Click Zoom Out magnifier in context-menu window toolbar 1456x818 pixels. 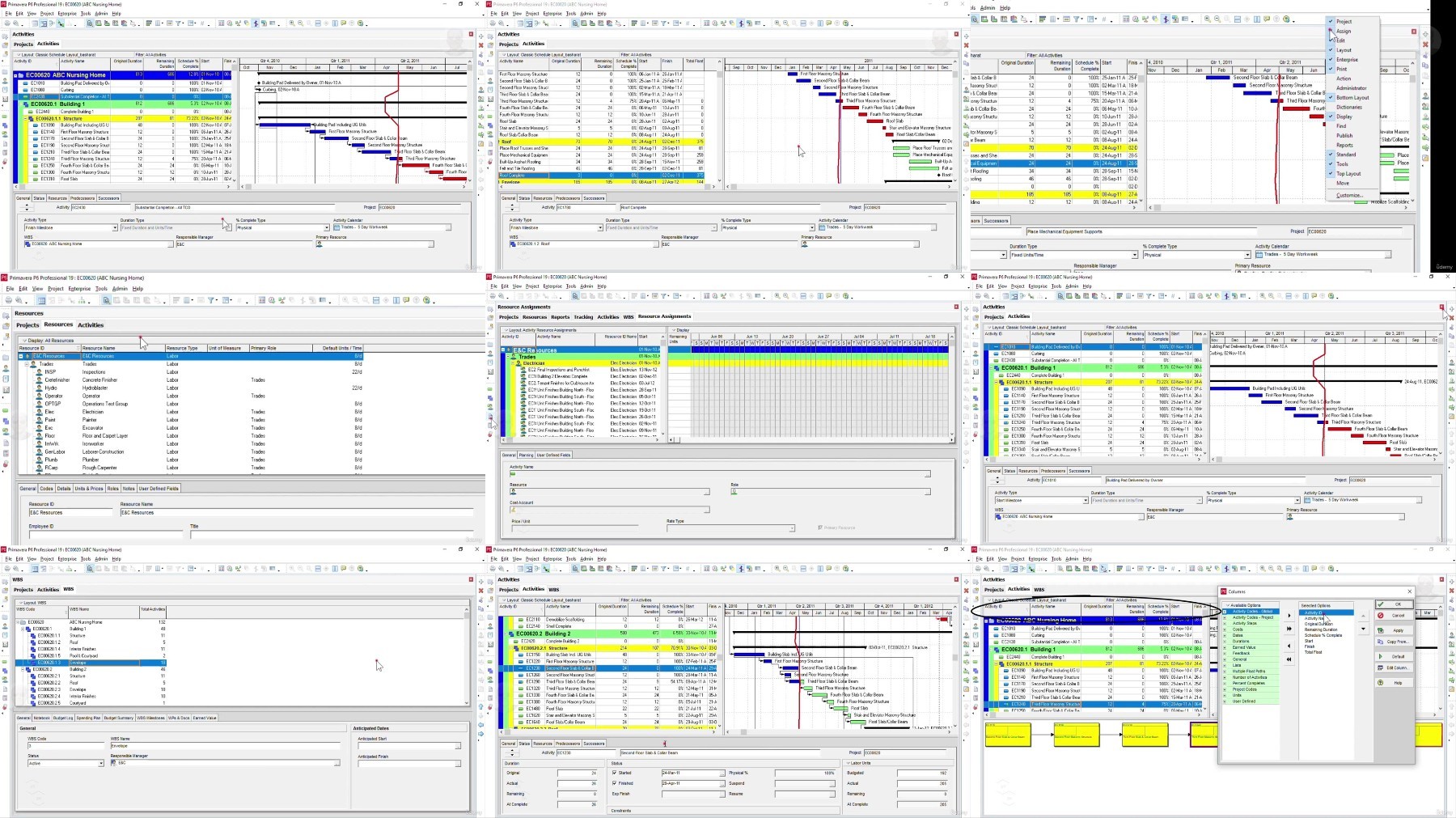pyautogui.click(x=1217, y=19)
